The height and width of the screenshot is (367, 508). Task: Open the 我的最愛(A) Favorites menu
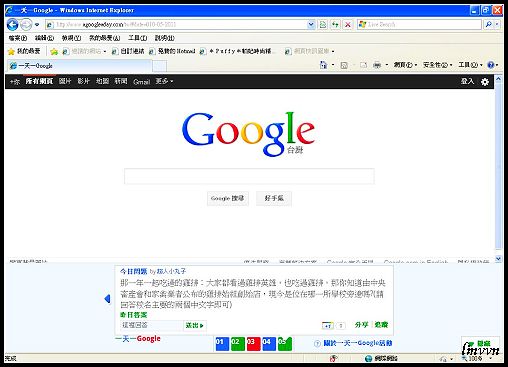[x=104, y=38]
